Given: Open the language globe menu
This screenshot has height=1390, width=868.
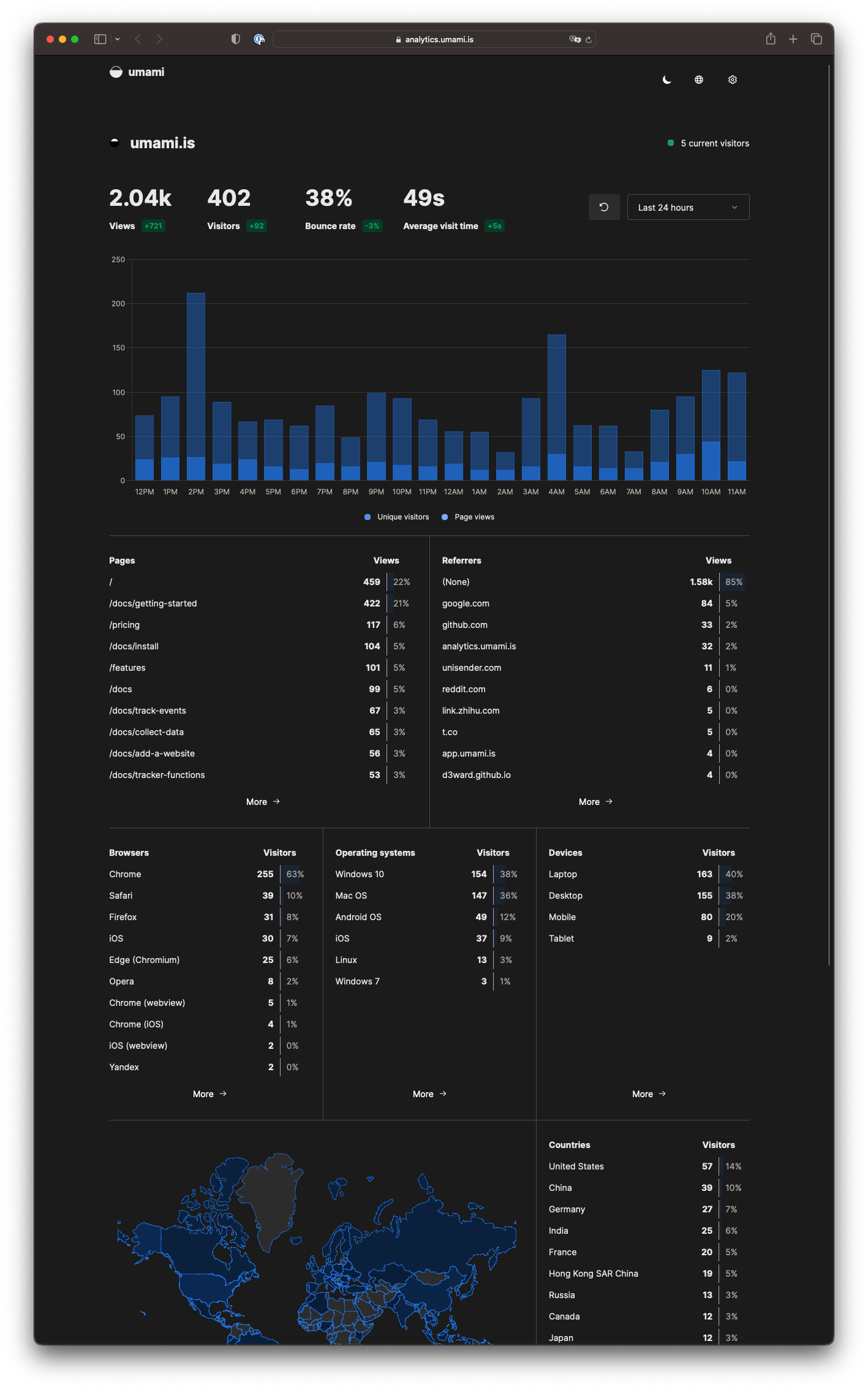Looking at the screenshot, I should click(x=699, y=80).
